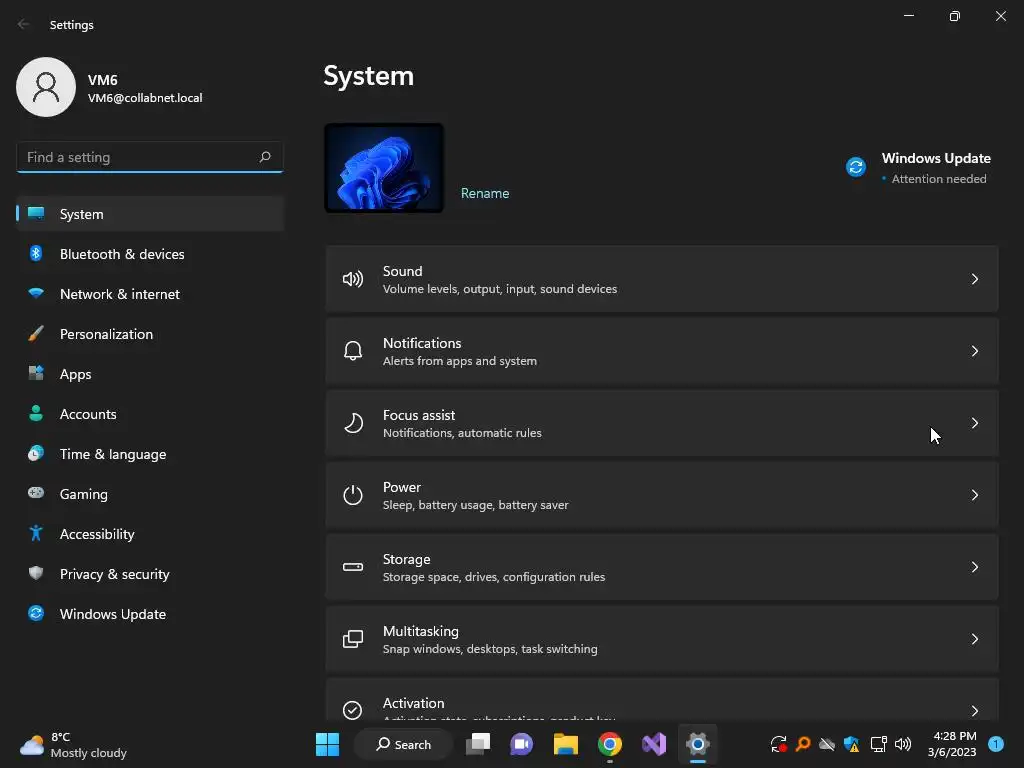Open Focus assist via its chevron
Image resolution: width=1024 pixels, height=768 pixels.
[x=974, y=423]
